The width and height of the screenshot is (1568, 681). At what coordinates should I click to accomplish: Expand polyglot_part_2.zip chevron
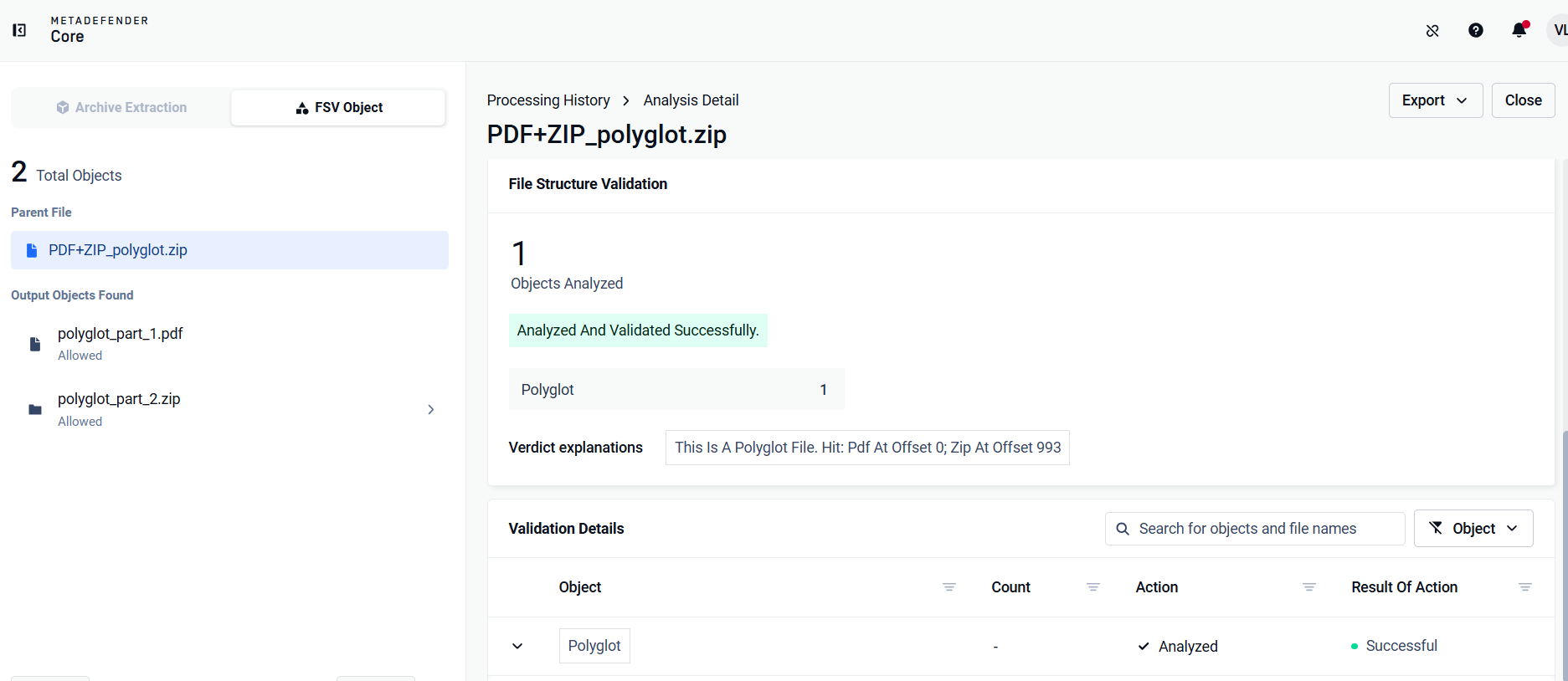pyautogui.click(x=431, y=409)
